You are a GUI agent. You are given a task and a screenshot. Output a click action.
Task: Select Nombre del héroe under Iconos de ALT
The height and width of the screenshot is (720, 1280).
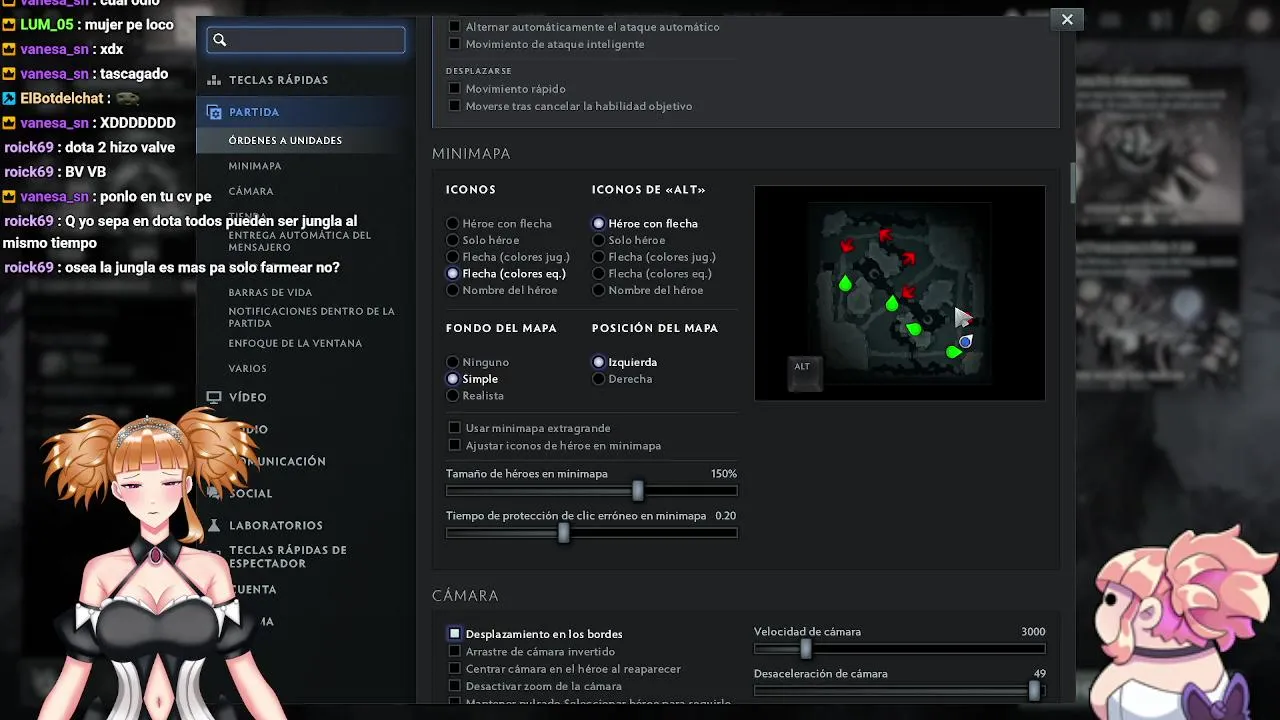tap(599, 290)
